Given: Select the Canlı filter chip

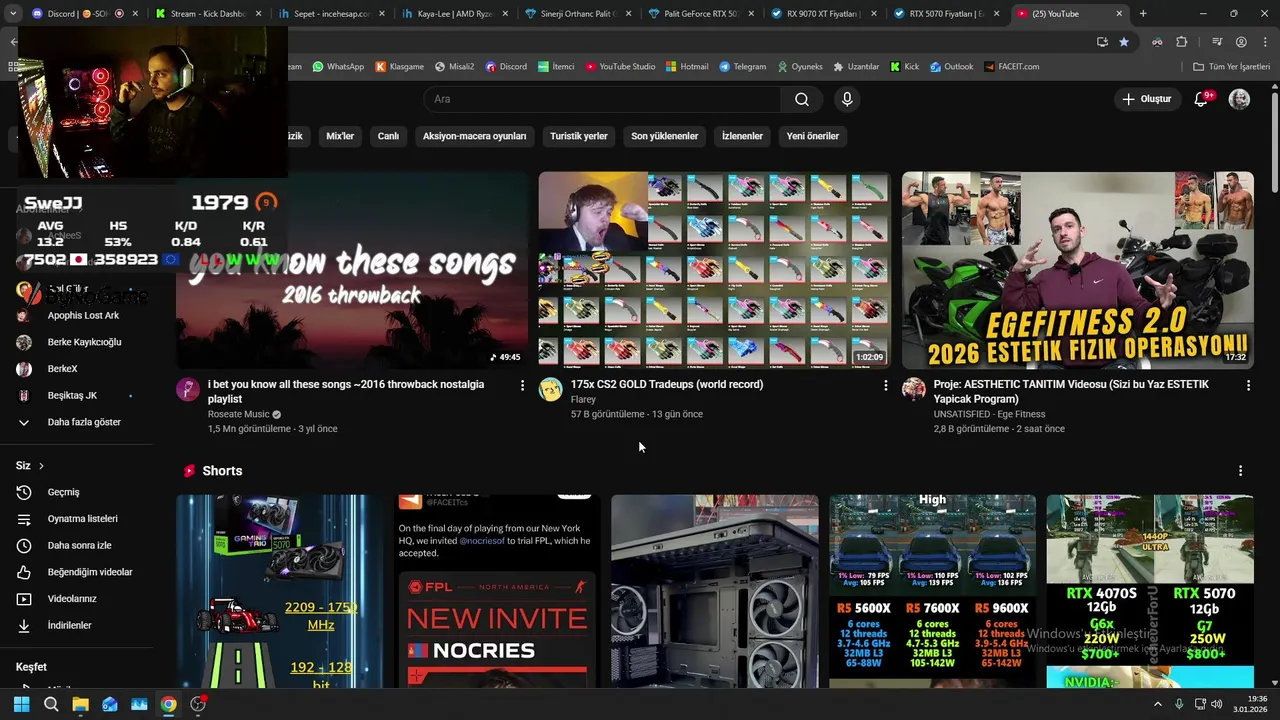Looking at the screenshot, I should tap(388, 136).
